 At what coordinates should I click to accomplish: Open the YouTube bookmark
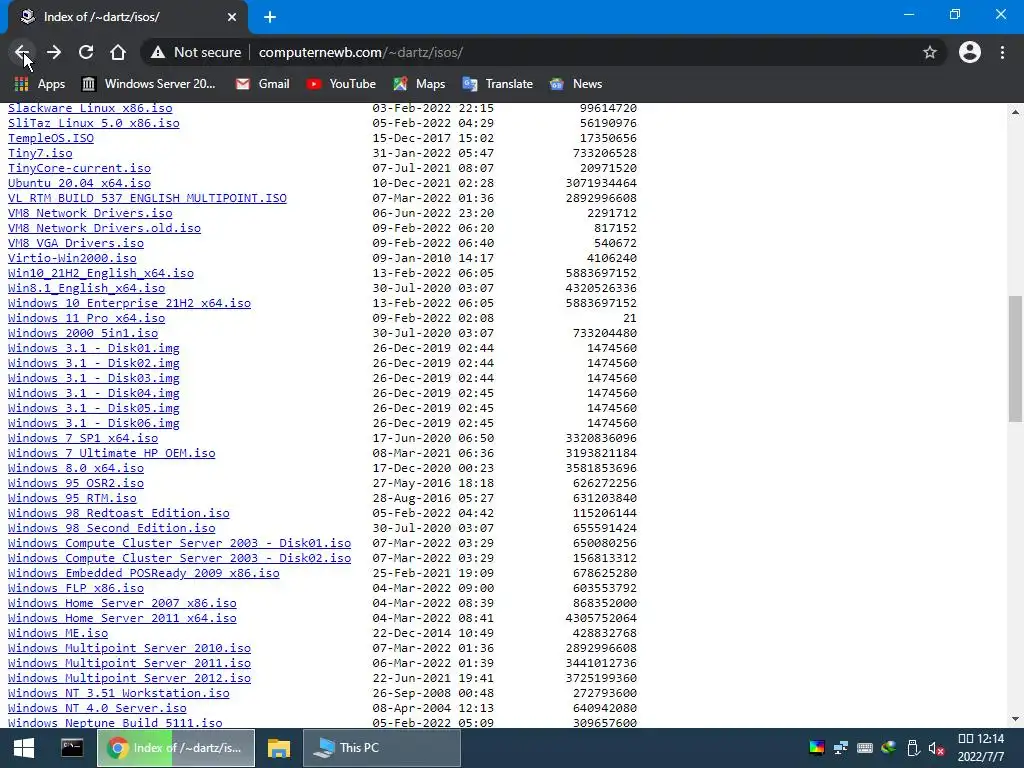pyautogui.click(x=342, y=84)
